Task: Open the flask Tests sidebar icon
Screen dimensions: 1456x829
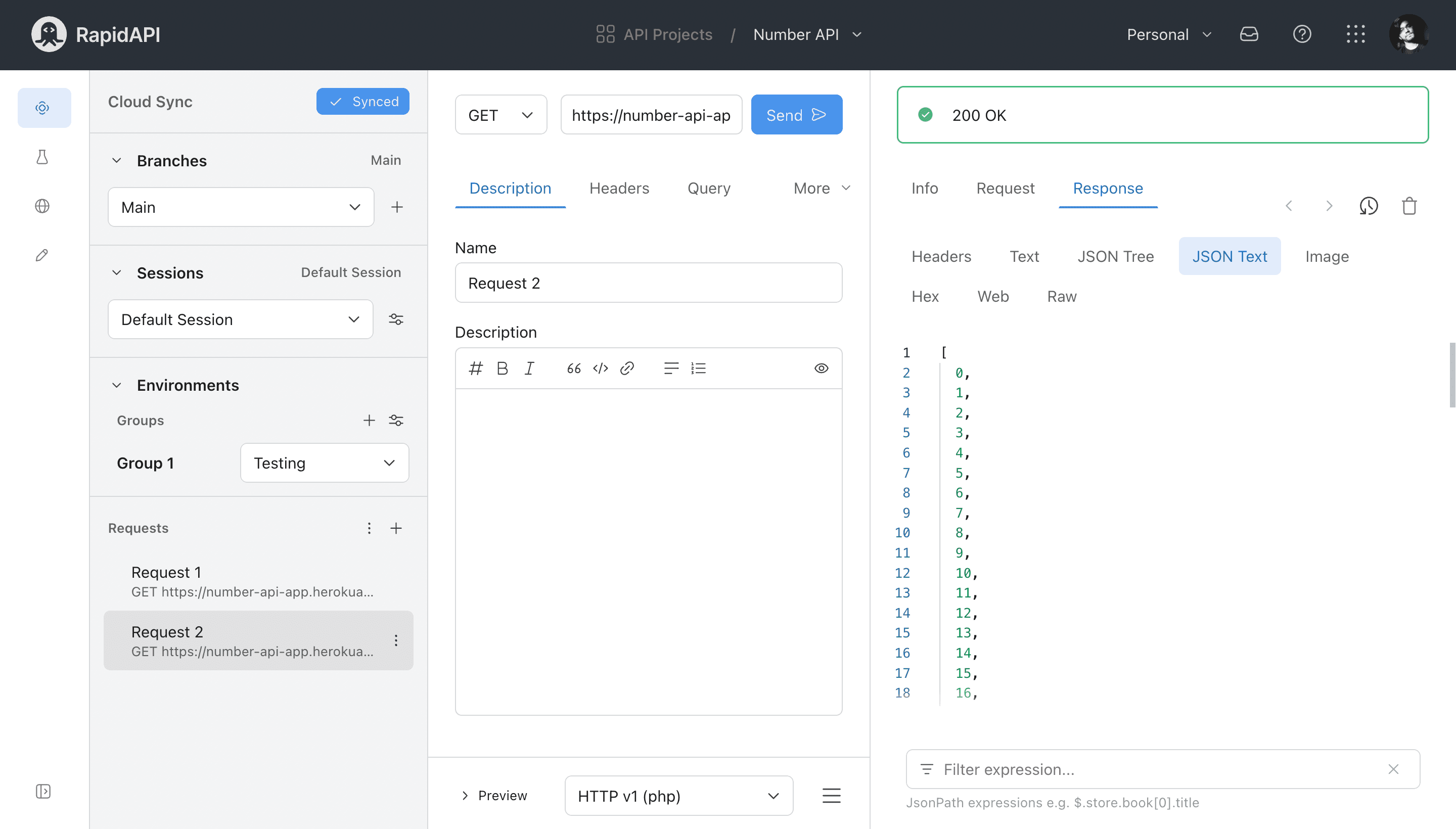Action: [42, 157]
